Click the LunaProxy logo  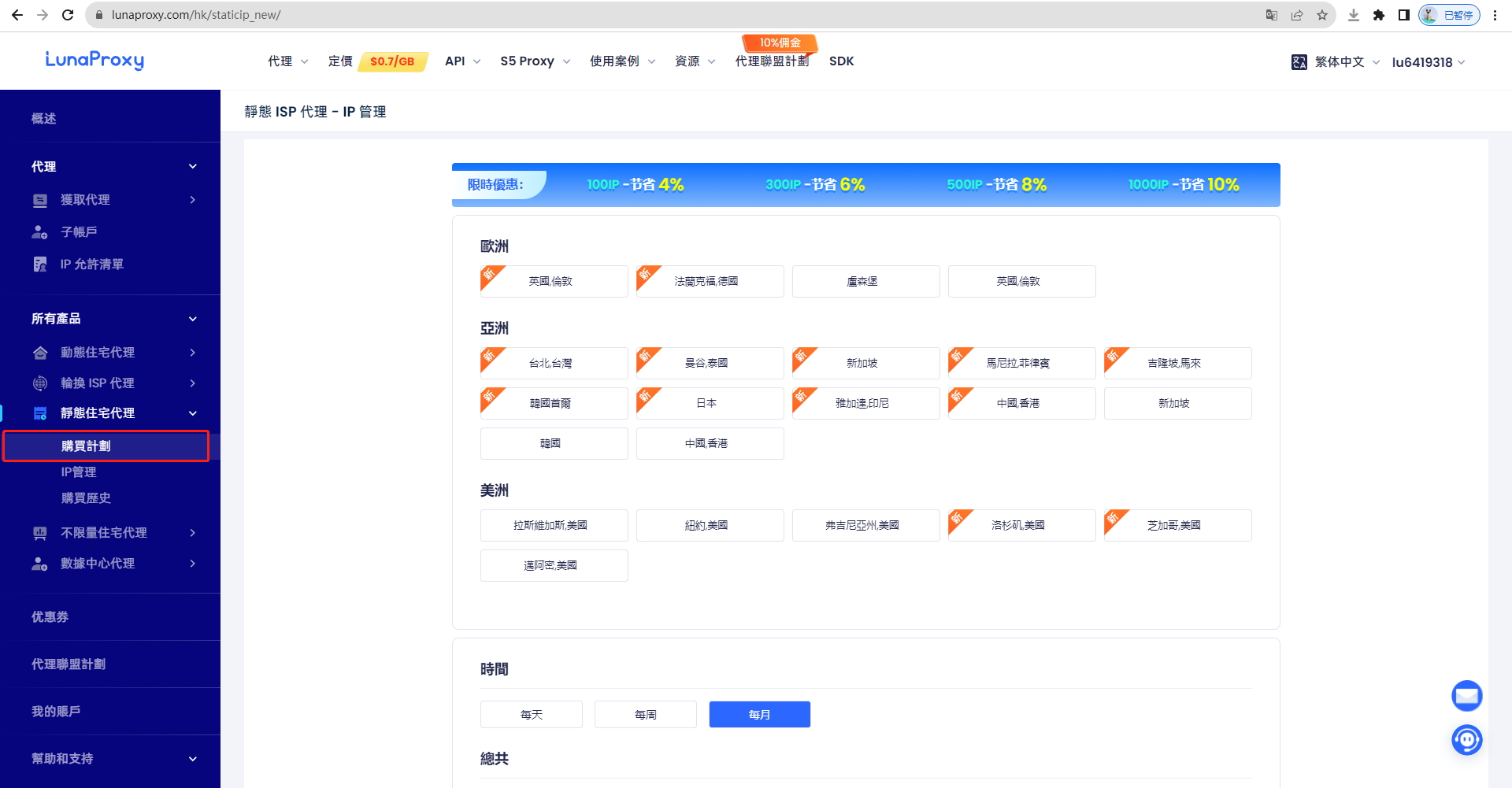pyautogui.click(x=94, y=61)
